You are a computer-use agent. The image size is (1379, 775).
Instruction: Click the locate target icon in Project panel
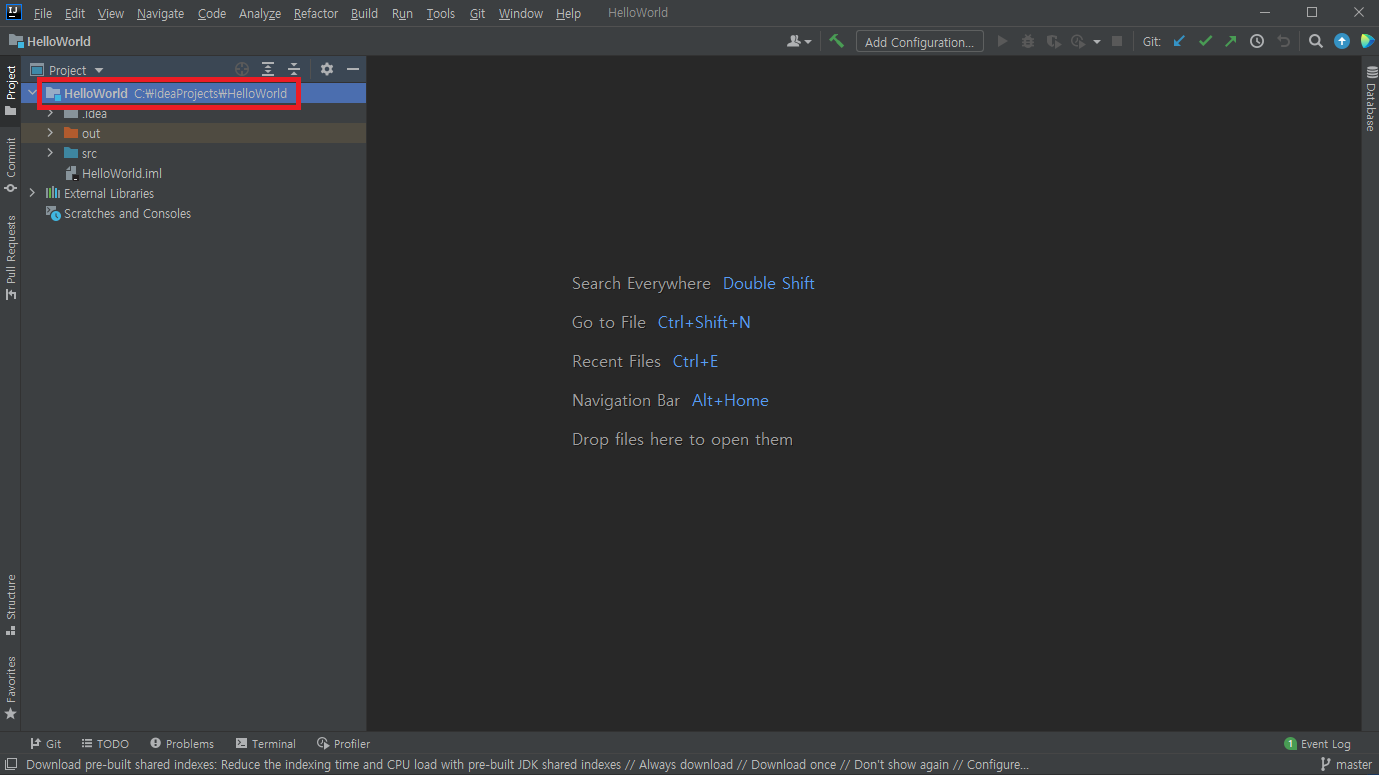click(242, 69)
